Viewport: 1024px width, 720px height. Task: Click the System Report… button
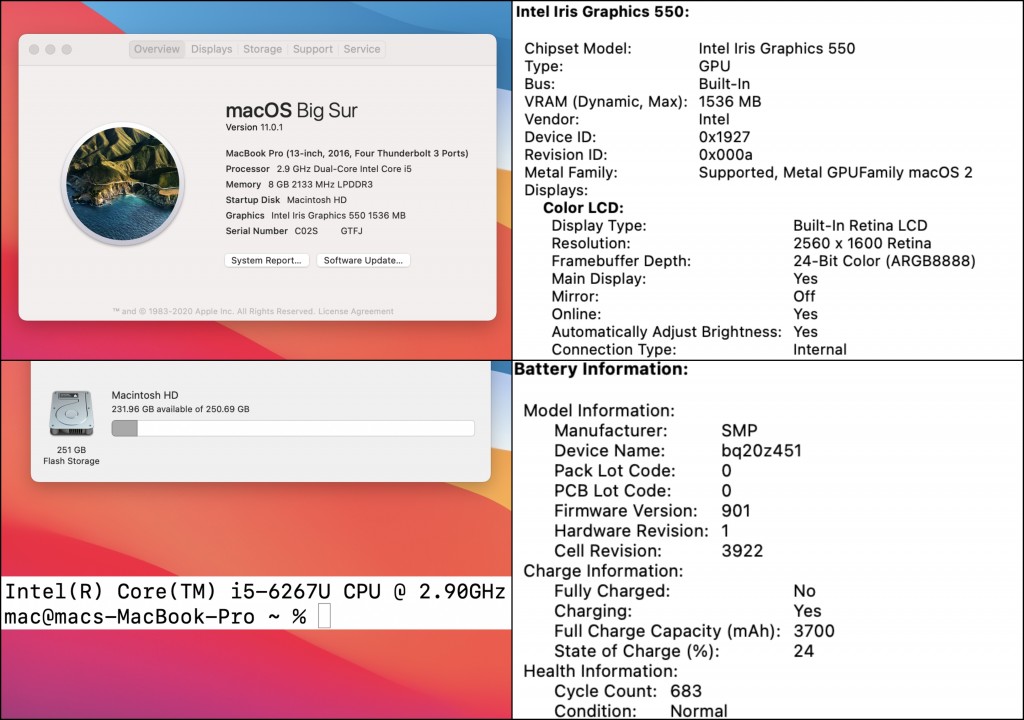point(266,260)
